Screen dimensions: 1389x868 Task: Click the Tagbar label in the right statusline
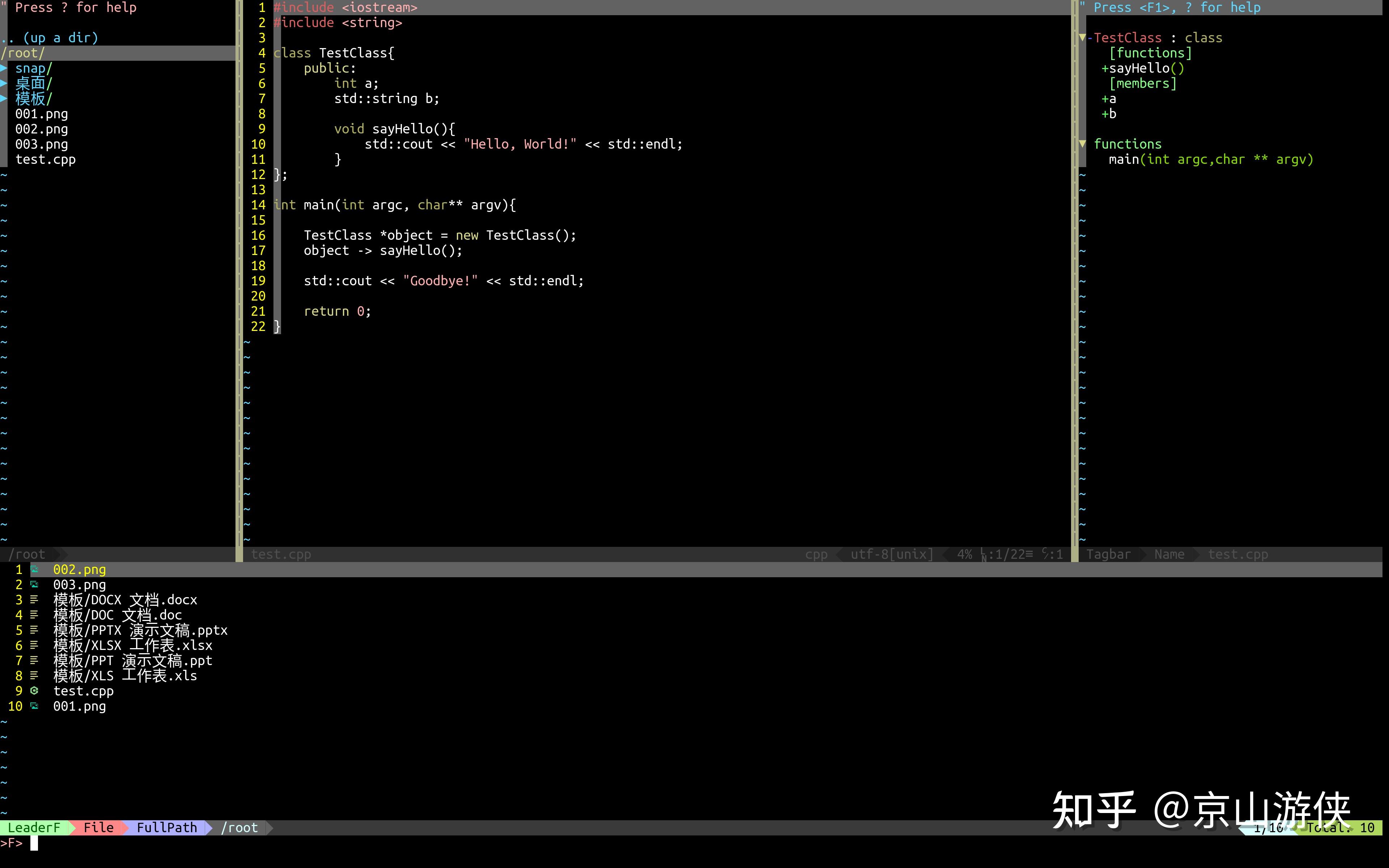click(1108, 554)
